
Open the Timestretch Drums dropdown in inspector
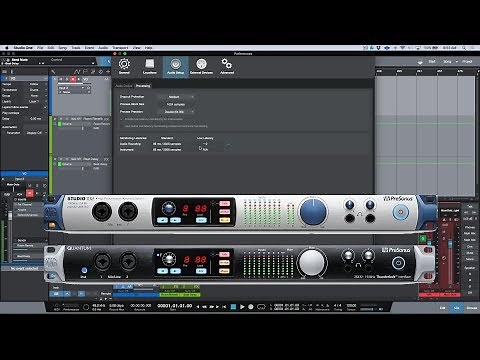[36, 90]
